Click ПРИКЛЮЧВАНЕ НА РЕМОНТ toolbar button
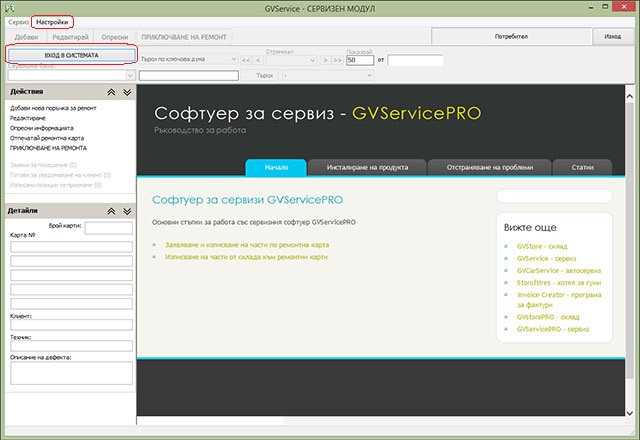Screen dimensions: 640x440 pos(184,37)
